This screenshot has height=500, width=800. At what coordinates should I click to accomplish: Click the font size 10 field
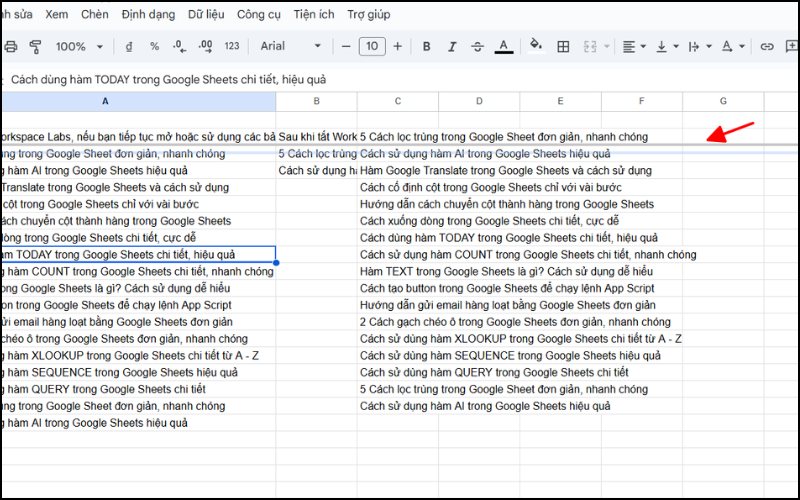pos(372,46)
